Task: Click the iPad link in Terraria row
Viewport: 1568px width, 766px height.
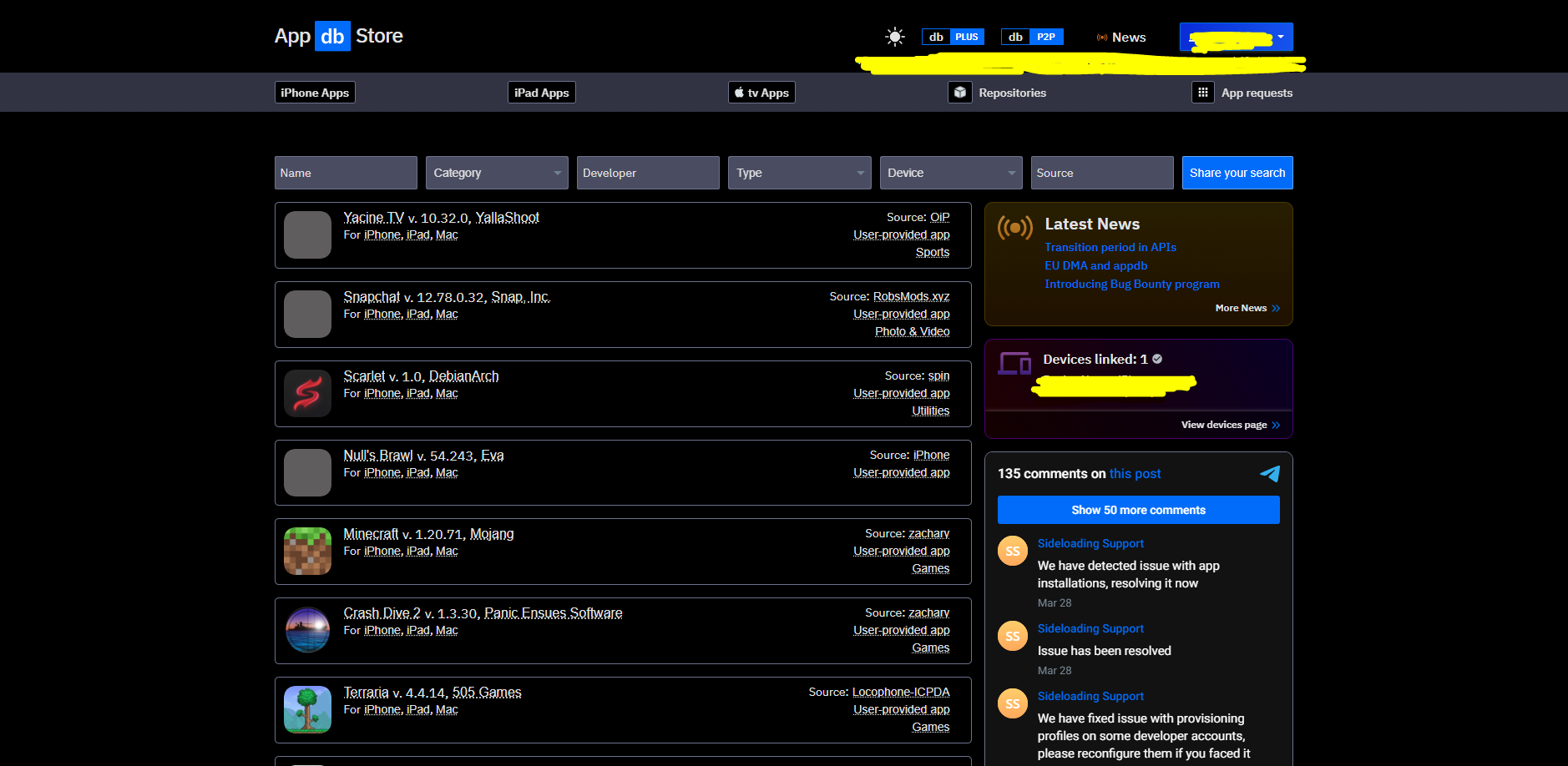Action: tap(417, 709)
